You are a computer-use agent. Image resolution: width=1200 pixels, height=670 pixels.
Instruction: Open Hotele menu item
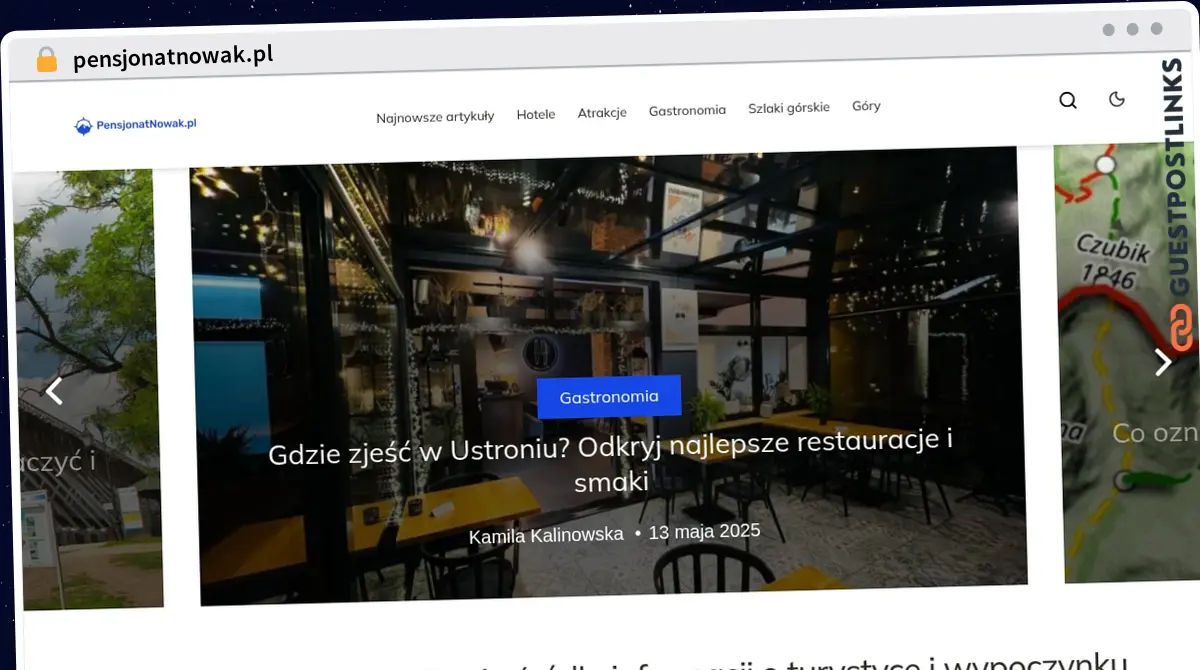coord(536,115)
